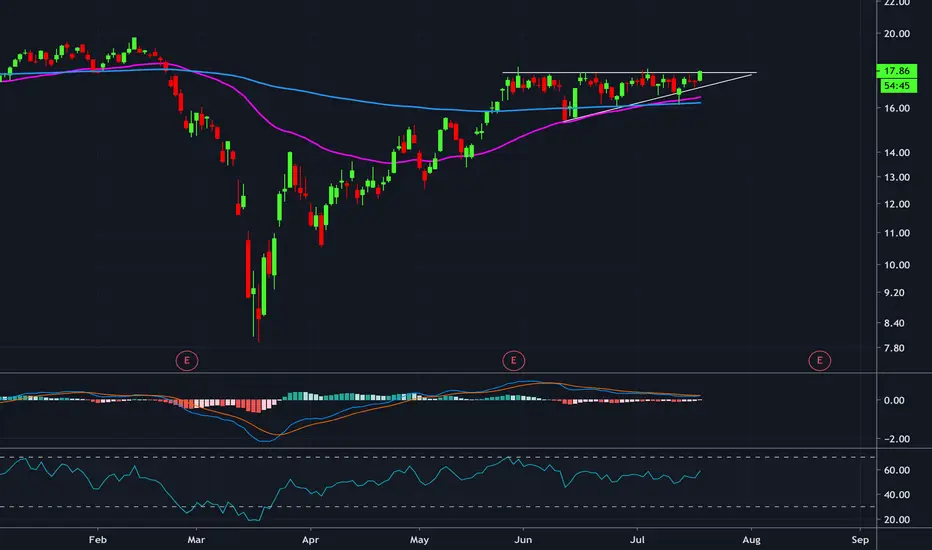Click the 12.00 price axis label
Image resolution: width=932 pixels, height=550 pixels.
pyautogui.click(x=896, y=204)
